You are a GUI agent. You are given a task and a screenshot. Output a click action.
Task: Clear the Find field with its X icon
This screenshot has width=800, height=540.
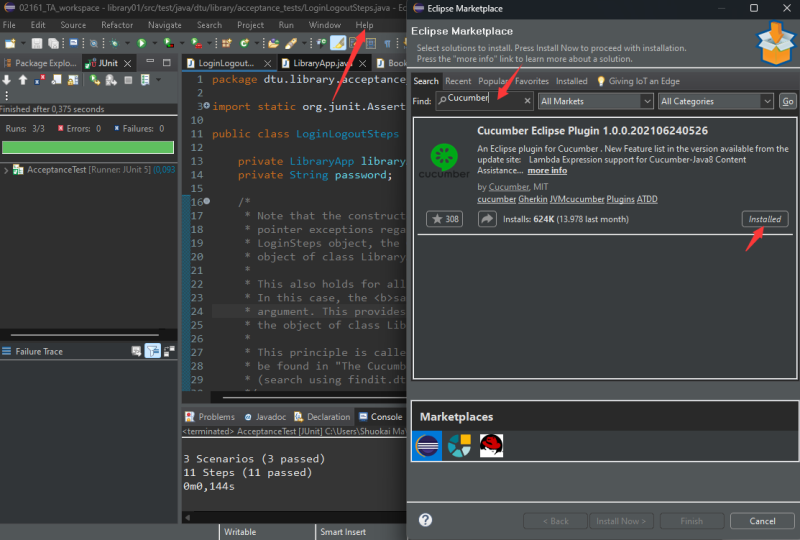pyautogui.click(x=527, y=101)
